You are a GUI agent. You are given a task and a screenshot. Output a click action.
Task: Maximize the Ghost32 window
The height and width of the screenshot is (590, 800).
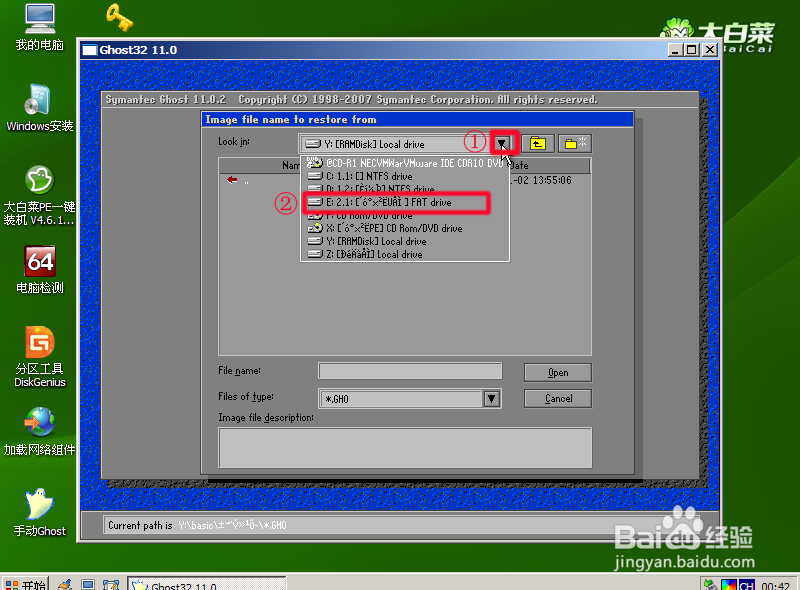point(692,50)
